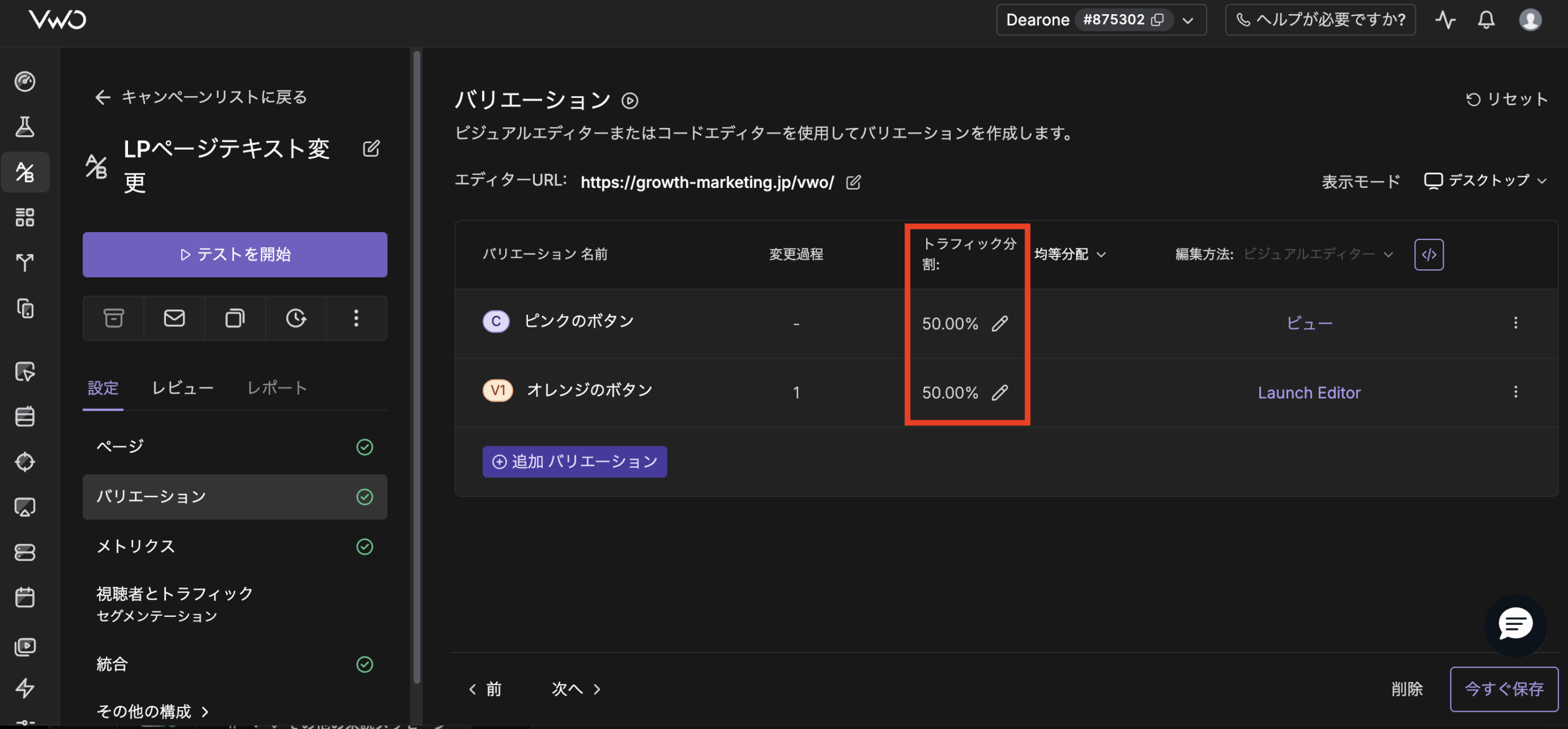Switch to the レポート tab
Screen dimensions: 1568x729
(x=277, y=387)
